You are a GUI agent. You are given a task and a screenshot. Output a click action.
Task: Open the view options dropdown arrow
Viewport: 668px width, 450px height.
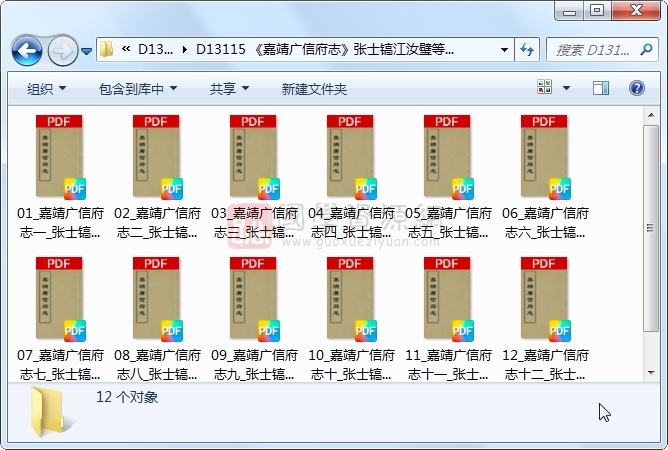click(566, 88)
